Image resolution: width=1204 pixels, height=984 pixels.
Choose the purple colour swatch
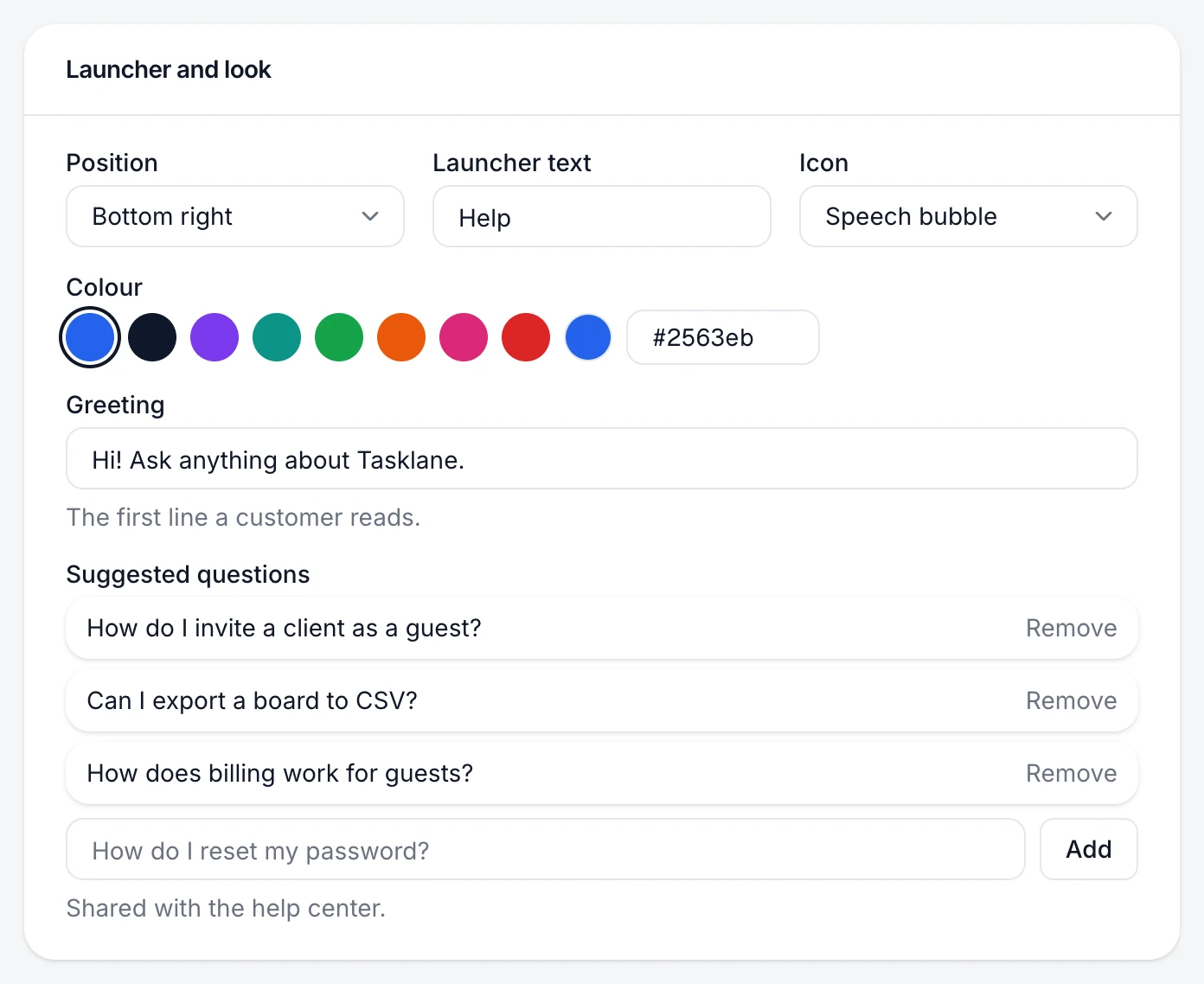(x=215, y=337)
